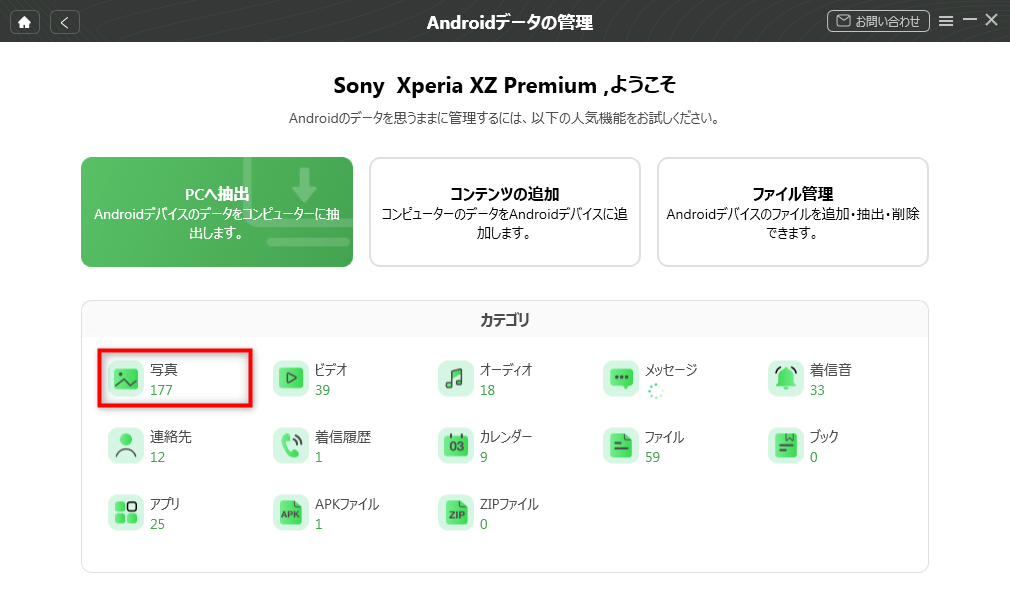Open the ZIPファイル category icon
1010x600 pixels.
pyautogui.click(x=456, y=512)
